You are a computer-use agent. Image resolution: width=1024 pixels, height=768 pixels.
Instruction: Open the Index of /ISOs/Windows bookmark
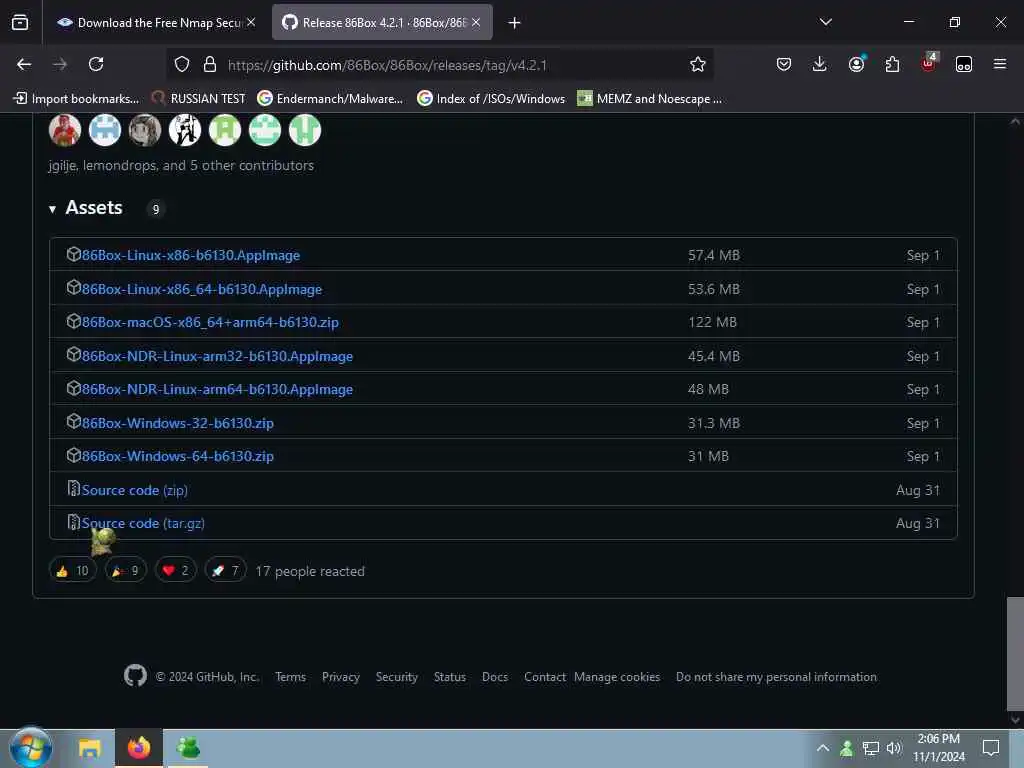(491, 99)
